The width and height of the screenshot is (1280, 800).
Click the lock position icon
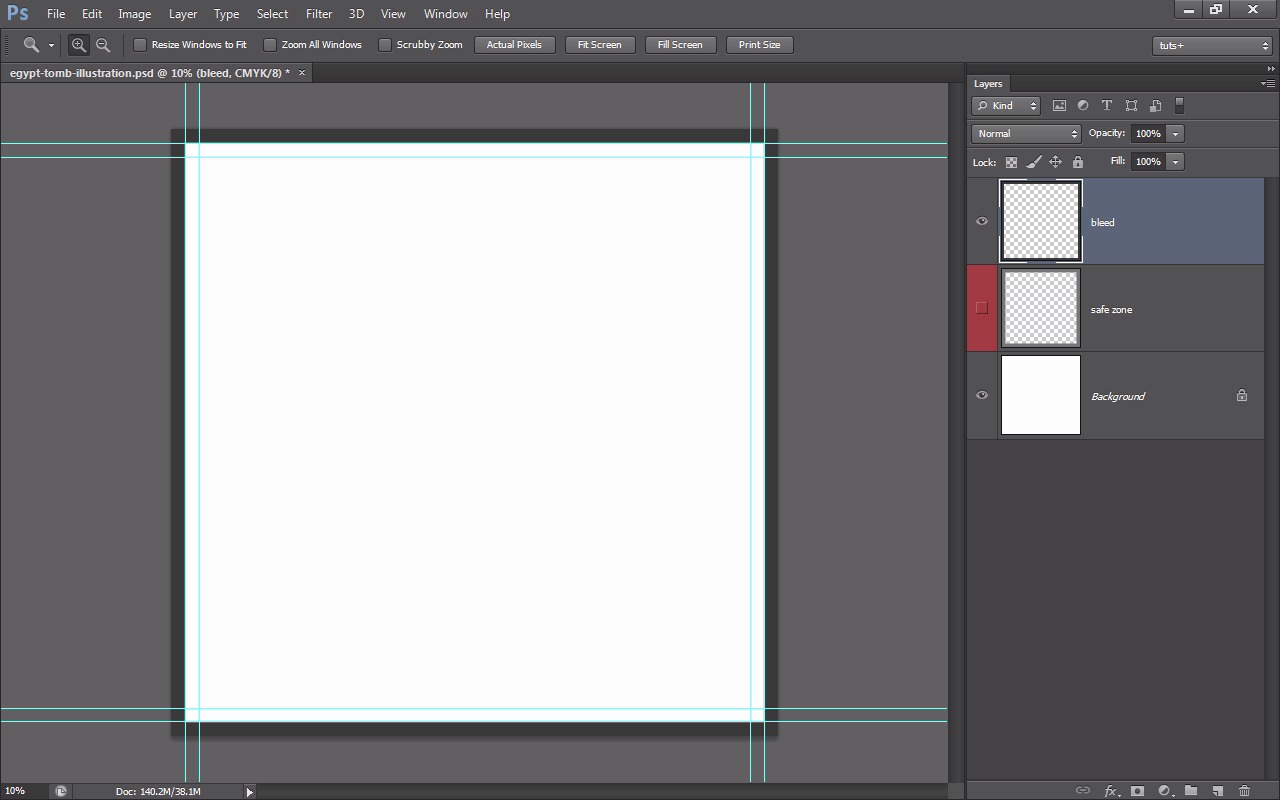[1055, 162]
